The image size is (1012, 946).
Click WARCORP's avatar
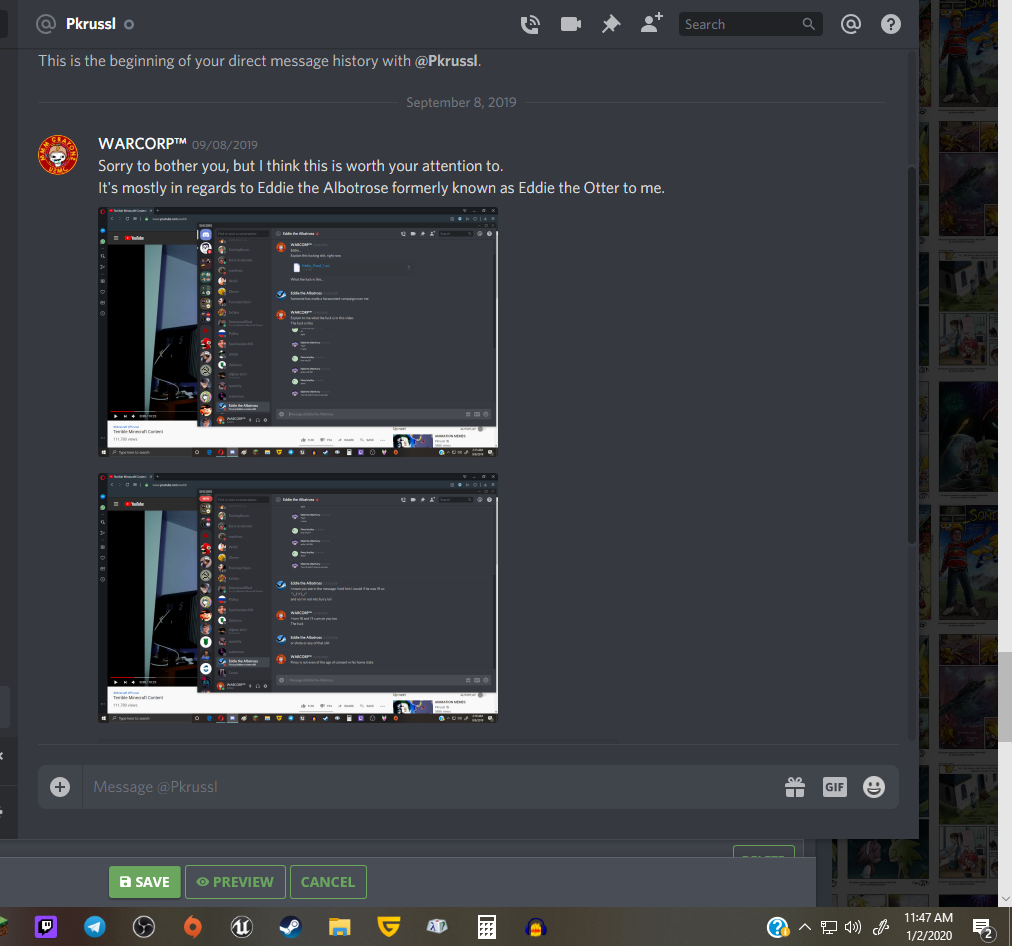(58, 155)
